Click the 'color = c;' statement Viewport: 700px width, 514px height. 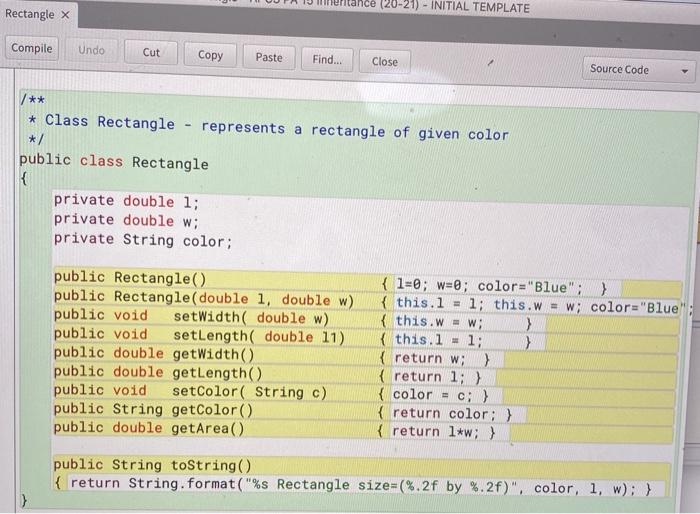(432, 395)
